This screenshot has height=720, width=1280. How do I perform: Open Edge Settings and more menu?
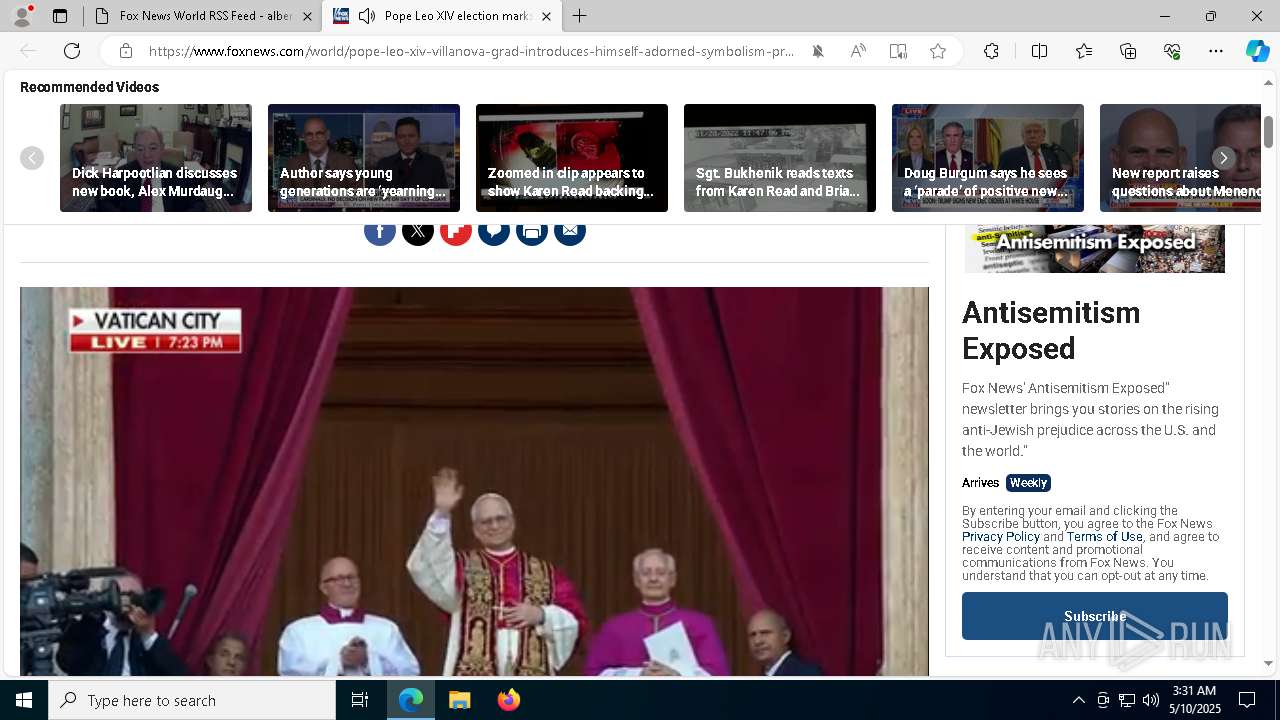coord(1216,51)
